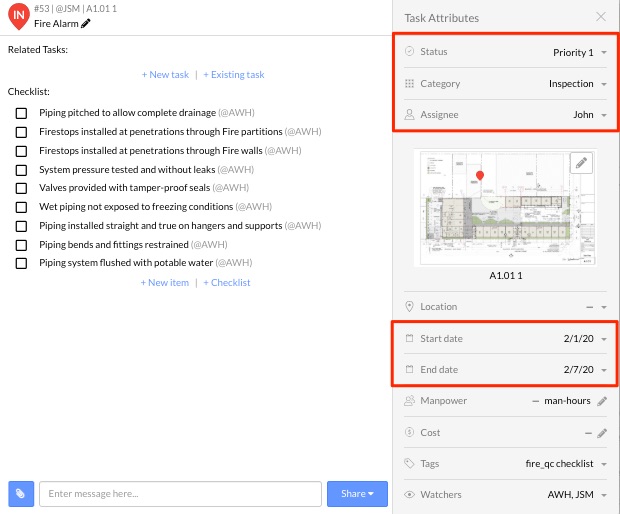620x514 pixels.
Task: Expand the Start date dropdown
Action: pyautogui.click(x=604, y=339)
